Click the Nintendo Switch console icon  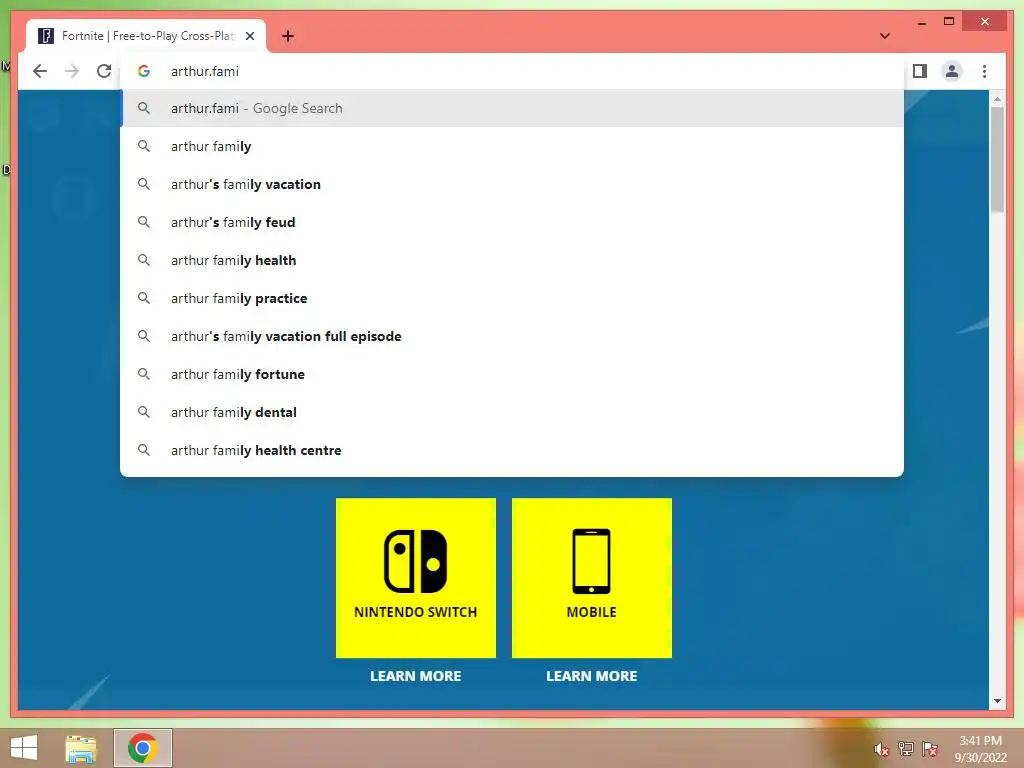point(415,561)
